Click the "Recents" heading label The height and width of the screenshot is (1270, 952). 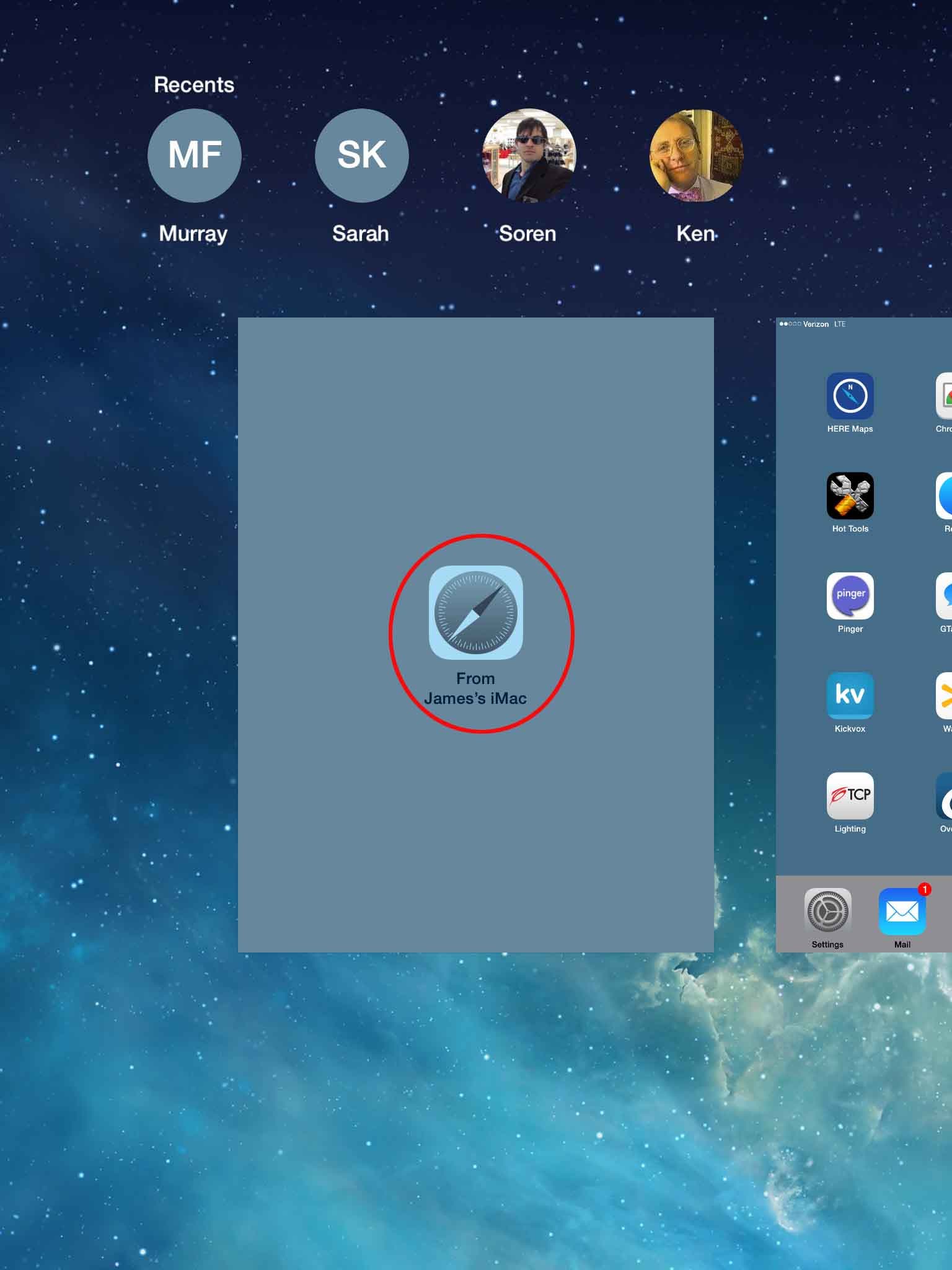[x=194, y=85]
